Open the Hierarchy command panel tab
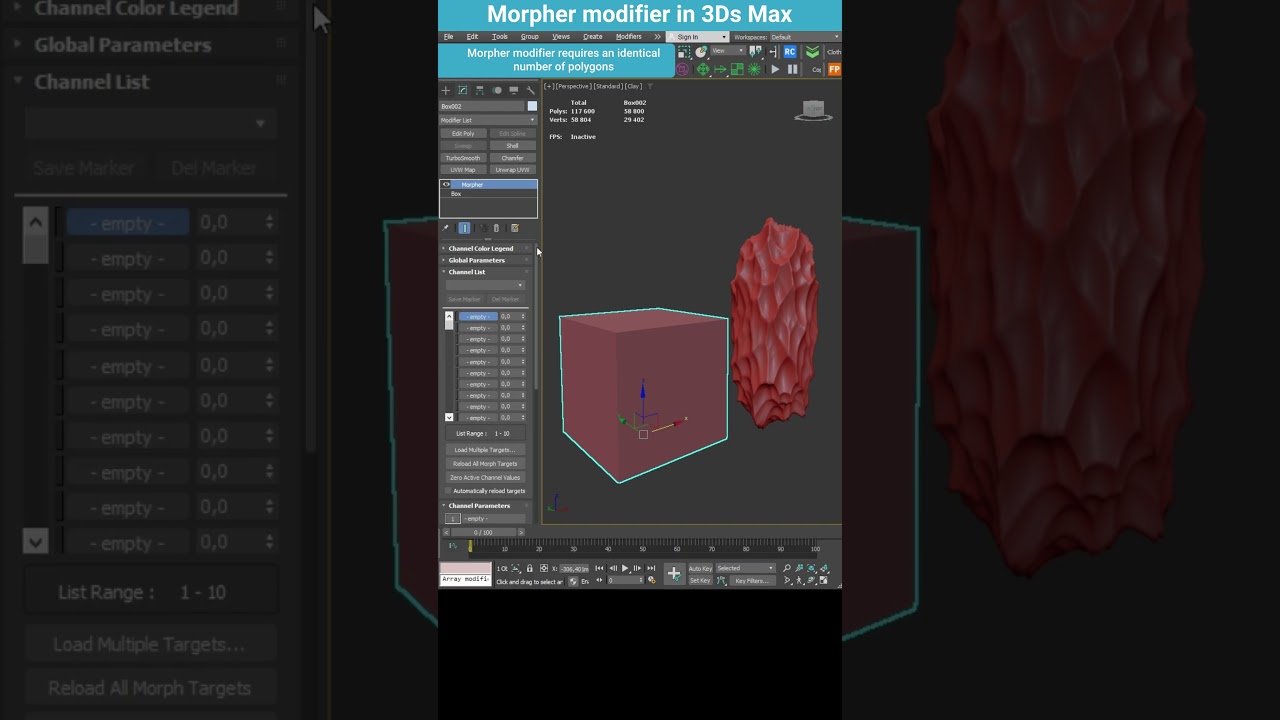This screenshot has width=1280, height=720. click(480, 90)
